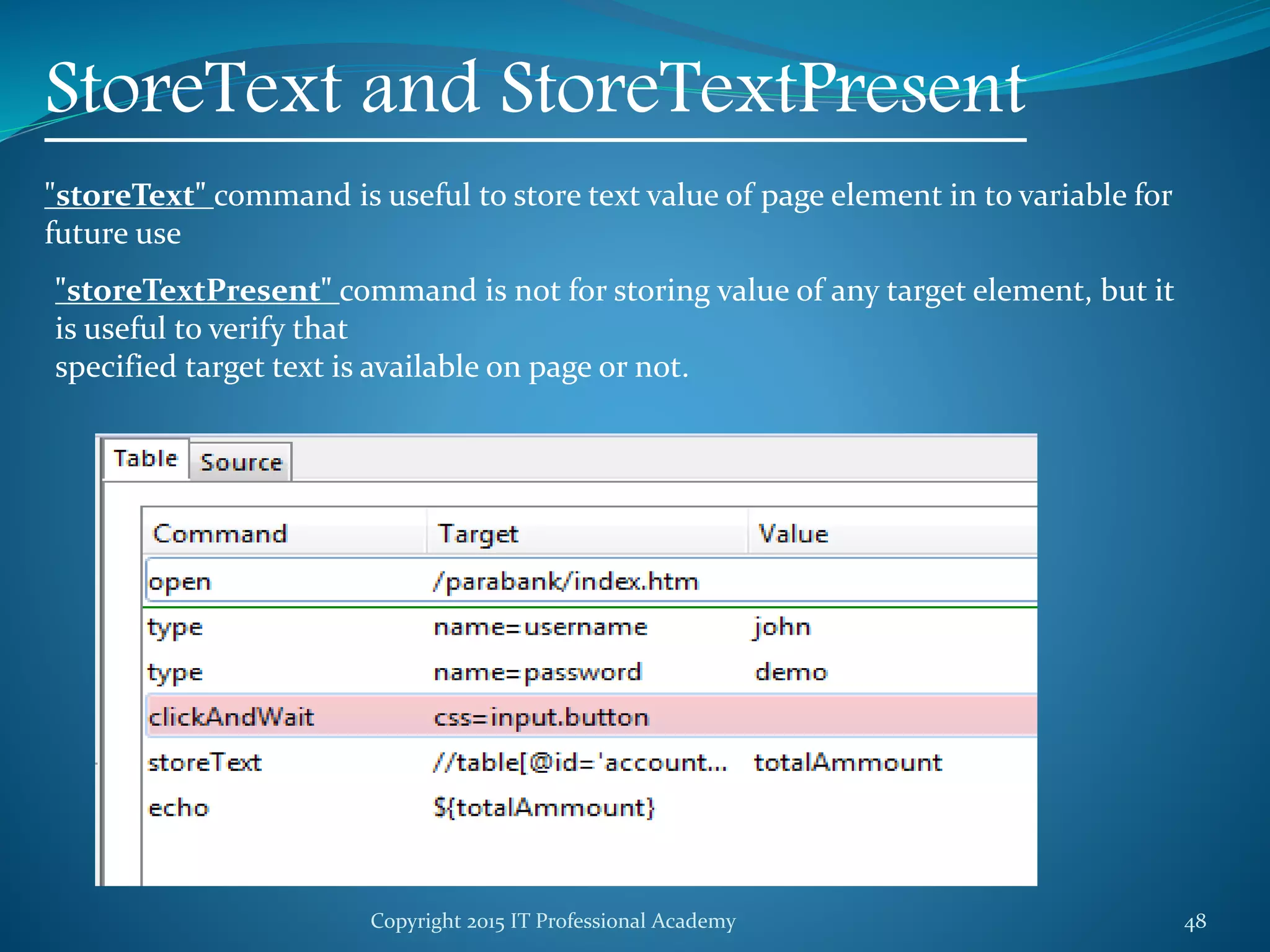Image resolution: width=1270 pixels, height=952 pixels.
Task: Select the /parabank/index.htm target cell
Action: 566,581
